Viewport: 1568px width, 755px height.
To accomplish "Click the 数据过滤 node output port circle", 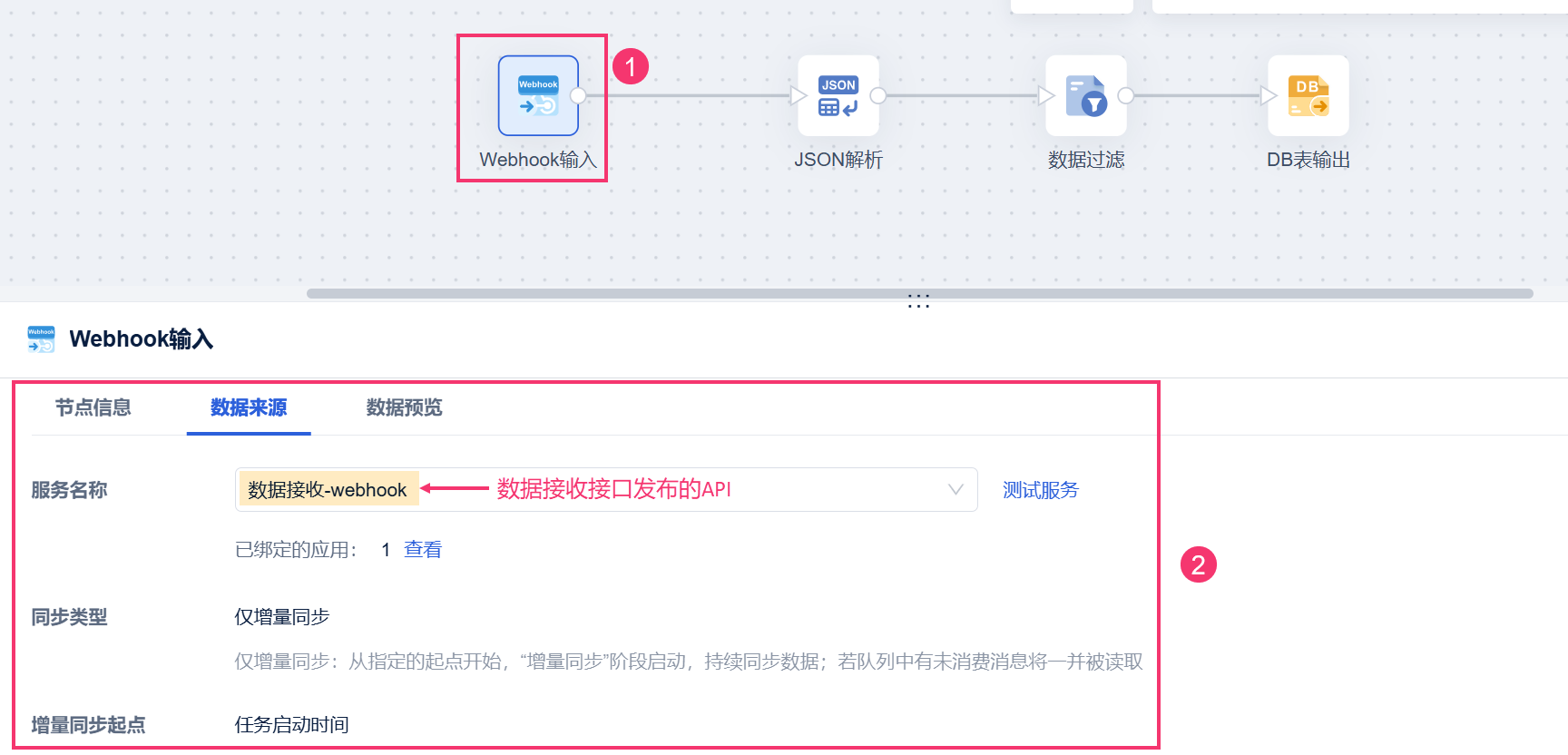I will click(1126, 95).
